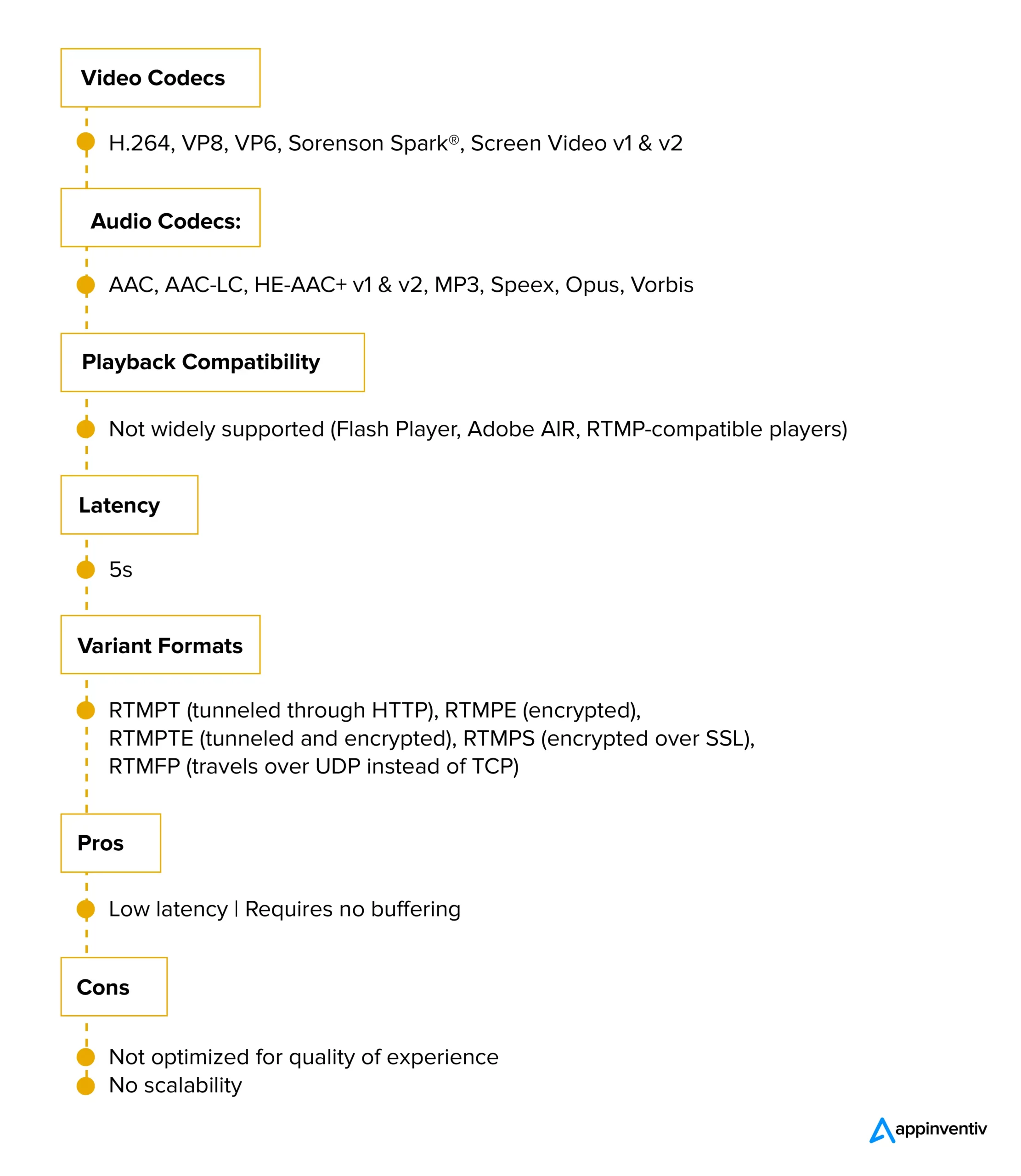
Task: Click the bullet beside 'Not widely supported'
Action: pos(86,429)
